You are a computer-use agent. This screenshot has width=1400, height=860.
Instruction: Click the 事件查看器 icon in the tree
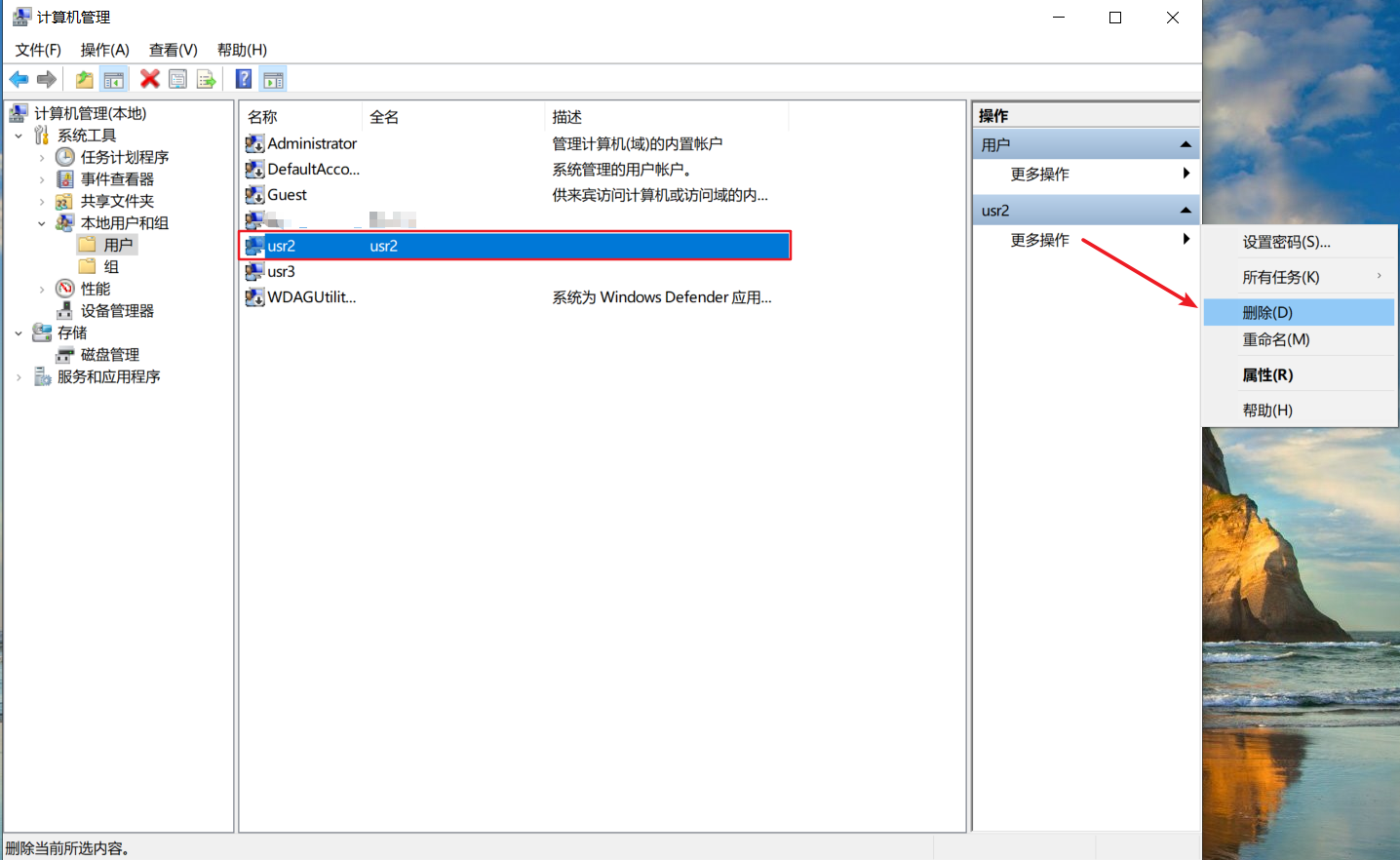pos(65,179)
